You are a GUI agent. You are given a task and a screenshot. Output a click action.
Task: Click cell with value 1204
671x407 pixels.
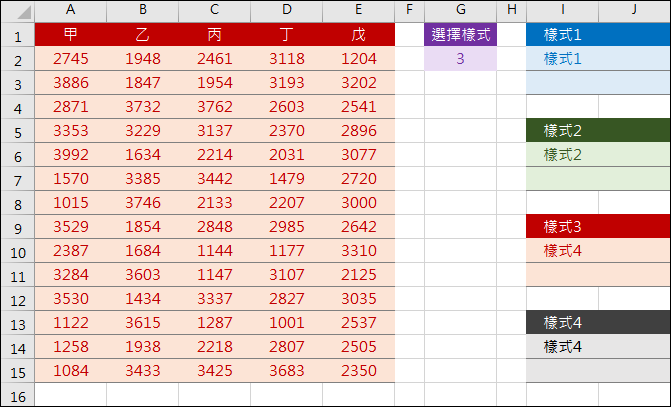pyautogui.click(x=359, y=59)
